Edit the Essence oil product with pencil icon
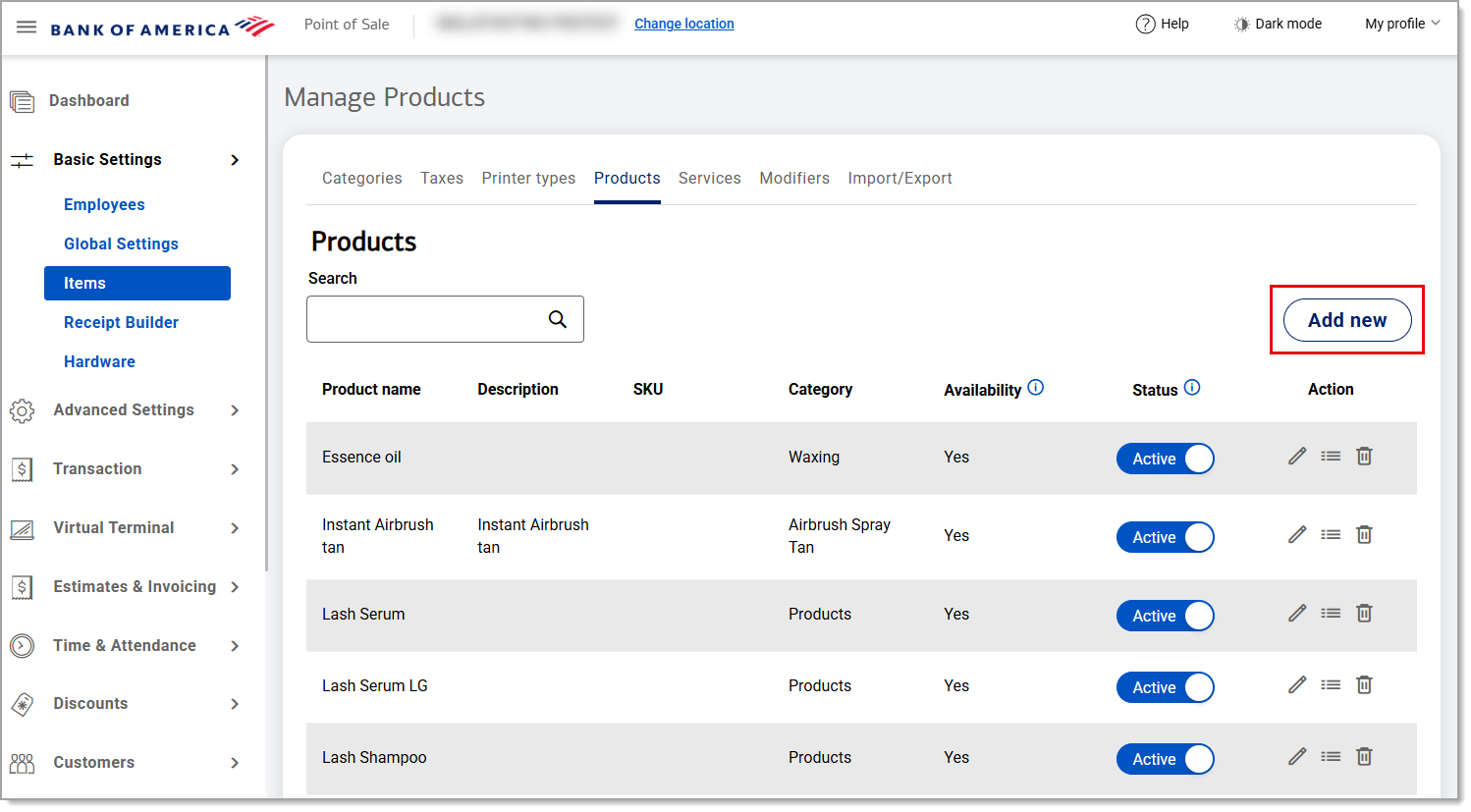 point(1296,456)
